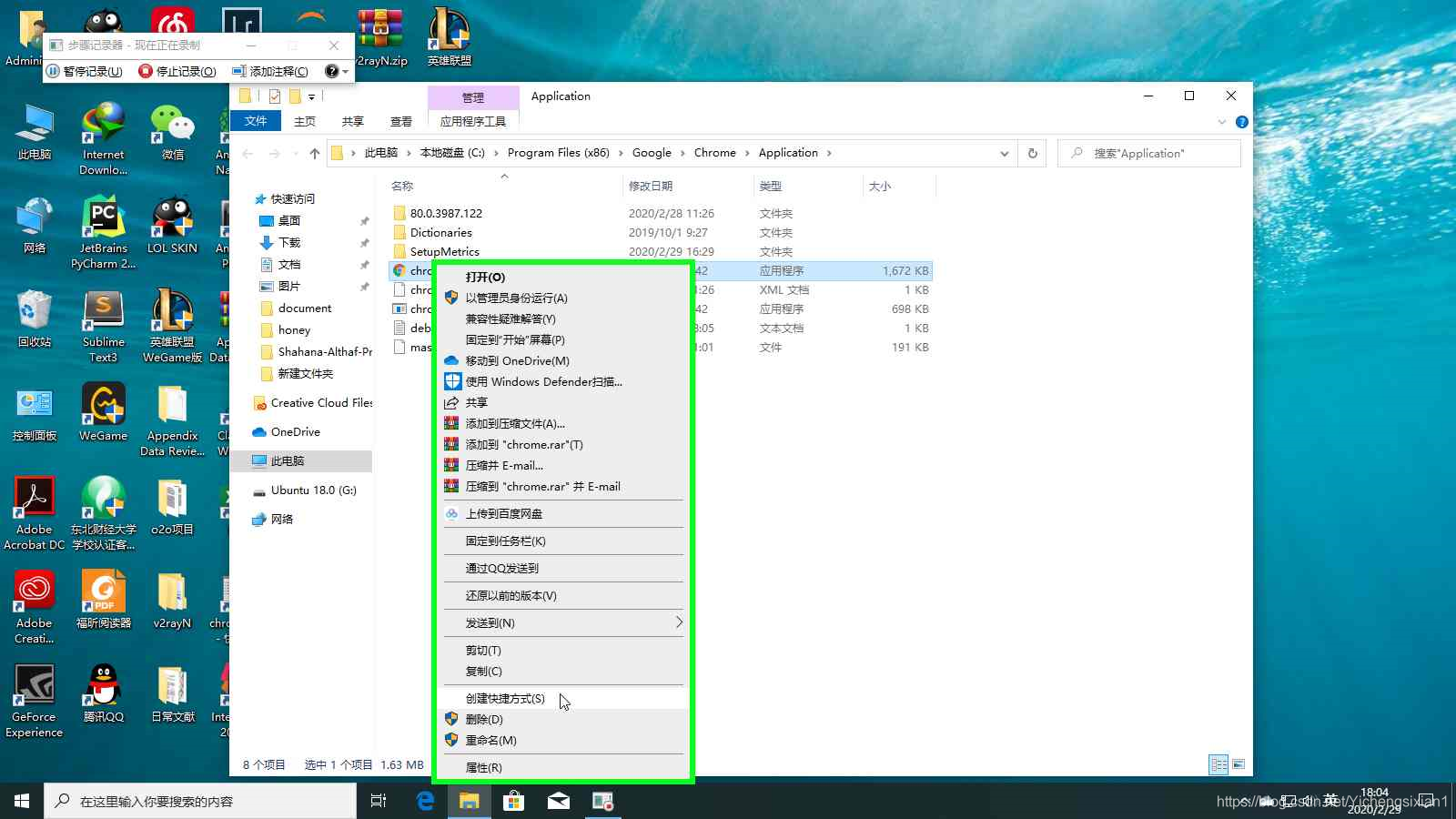Open Microsoft Store from the taskbar
This screenshot has height=819, width=1456.
(x=514, y=801)
